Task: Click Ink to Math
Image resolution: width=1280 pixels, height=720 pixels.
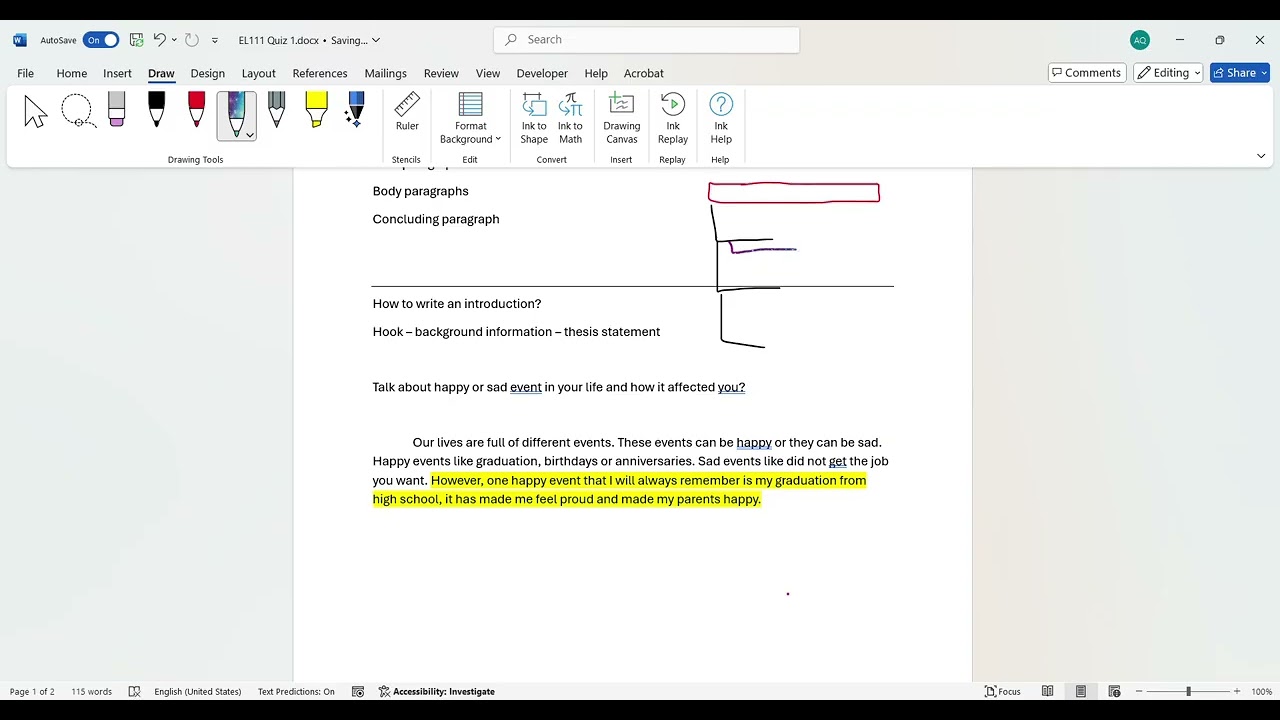Action: (570, 119)
